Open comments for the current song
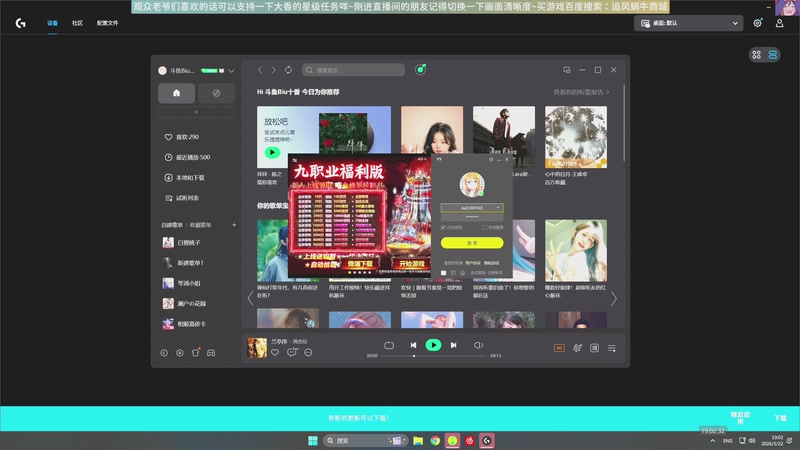The height and width of the screenshot is (450, 800). [292, 352]
